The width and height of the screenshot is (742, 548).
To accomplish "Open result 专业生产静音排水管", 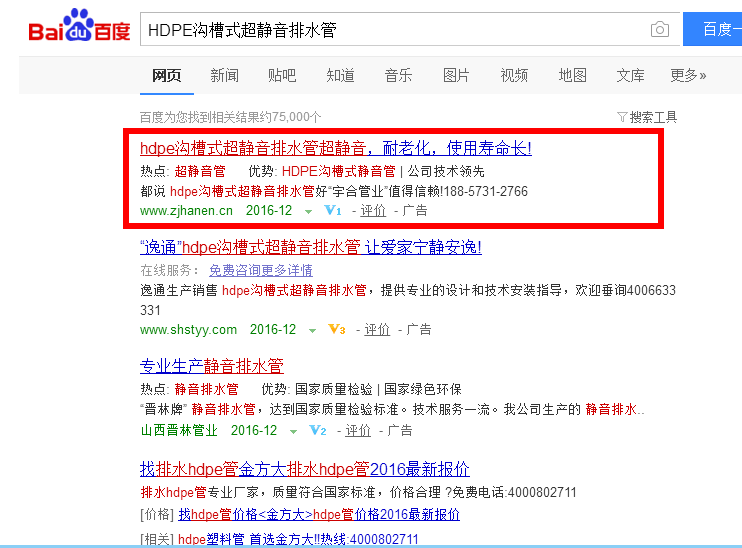I will [x=212, y=366].
